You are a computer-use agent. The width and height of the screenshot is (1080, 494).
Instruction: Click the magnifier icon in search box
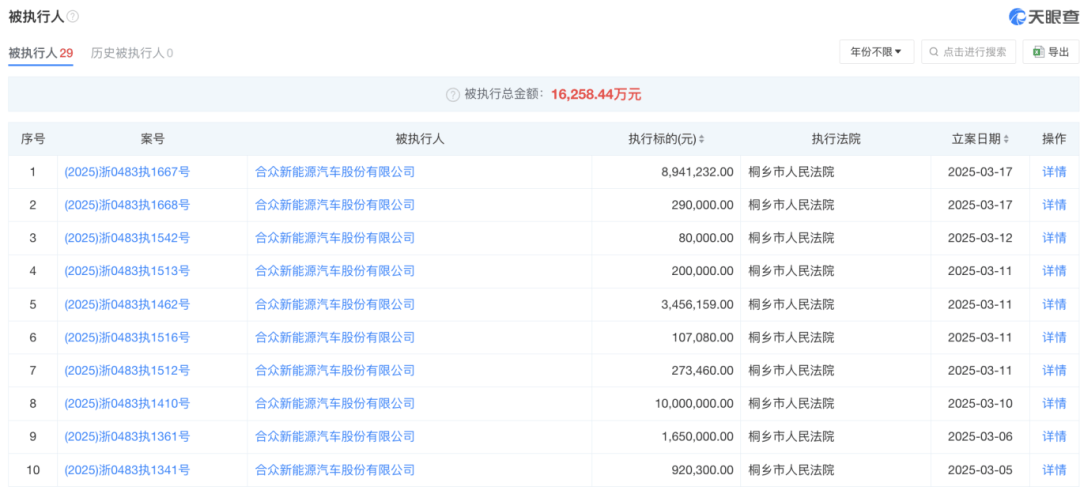934,52
